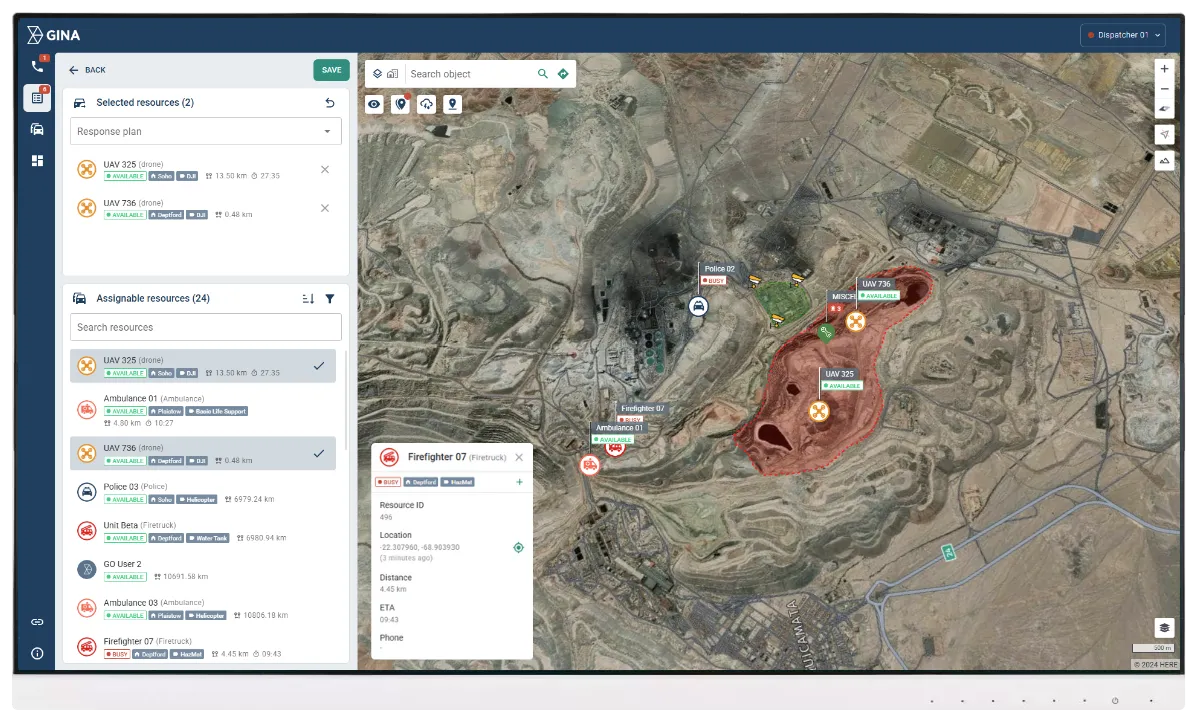Click the map zoom in control
The width and height of the screenshot is (1200, 718).
point(1163,68)
